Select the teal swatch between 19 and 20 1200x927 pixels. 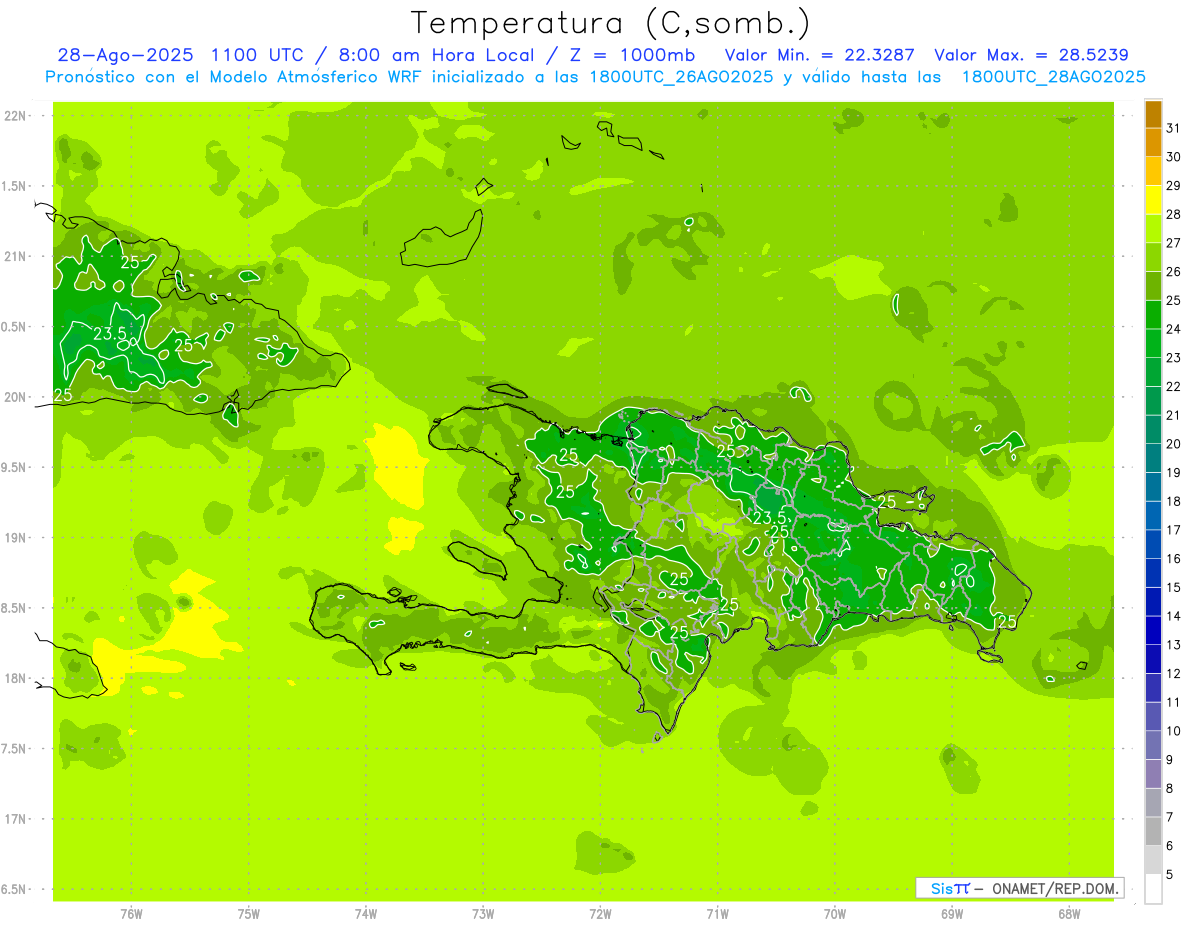point(1153,458)
